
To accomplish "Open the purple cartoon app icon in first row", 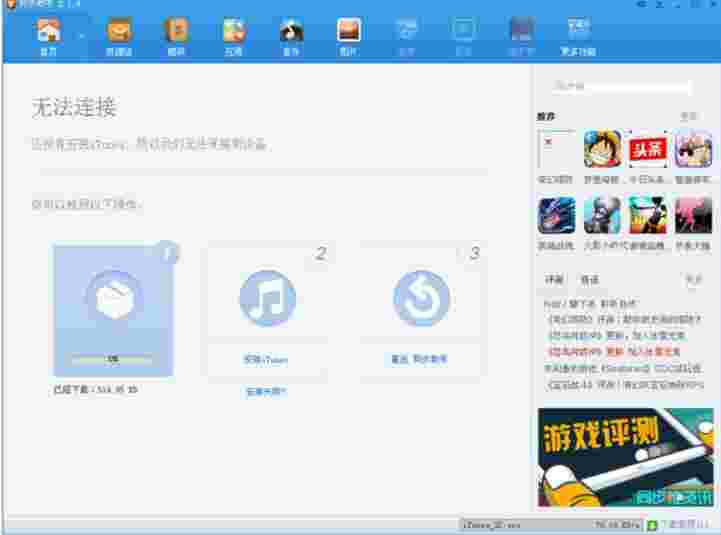I will coord(693,149).
